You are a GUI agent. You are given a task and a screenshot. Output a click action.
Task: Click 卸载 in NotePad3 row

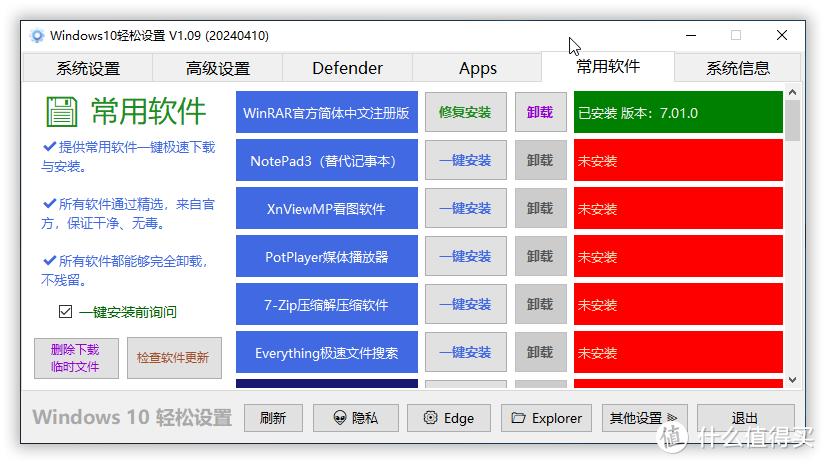540,160
